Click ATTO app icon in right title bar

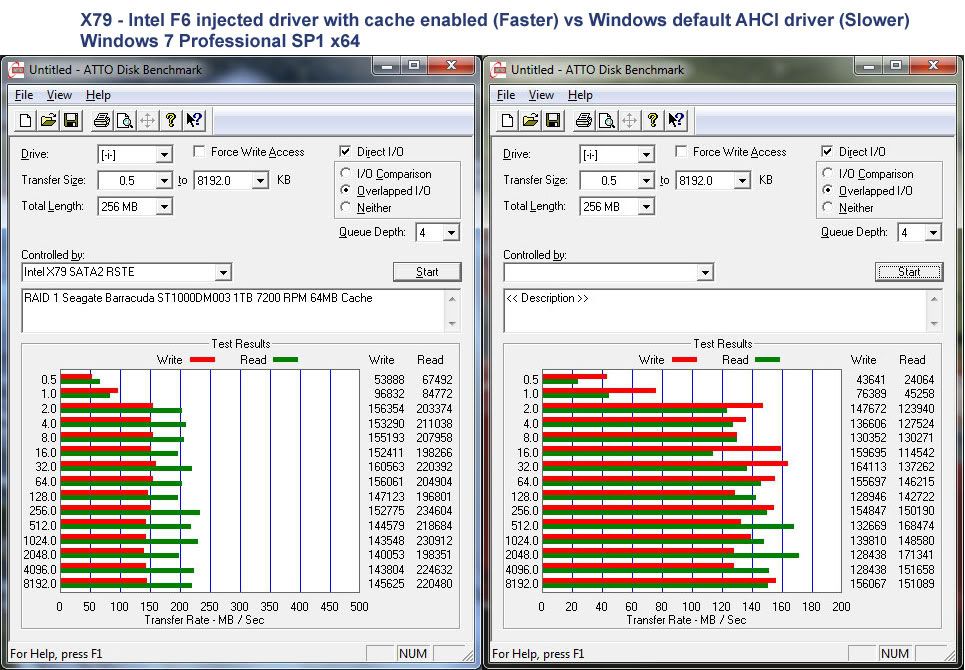(498, 70)
